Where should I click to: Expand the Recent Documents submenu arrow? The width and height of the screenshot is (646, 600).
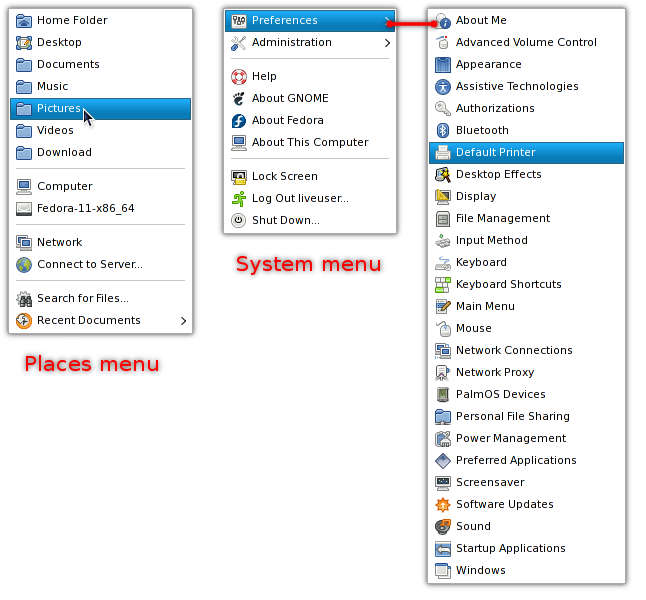pos(184,321)
